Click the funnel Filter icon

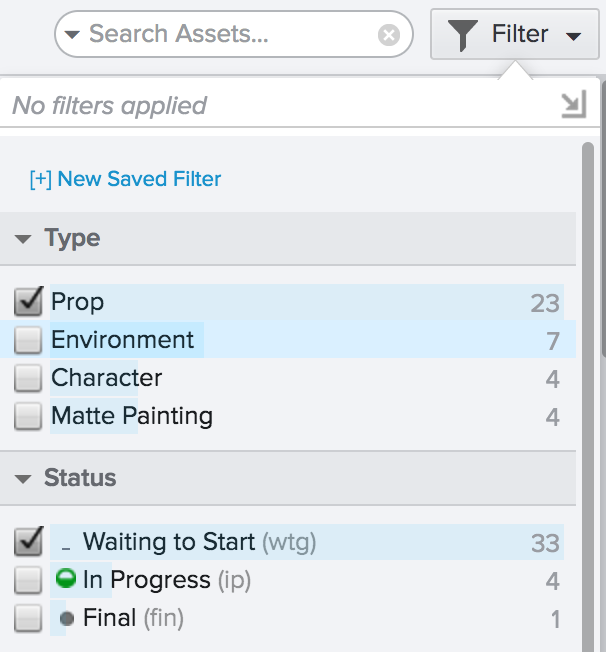[463, 35]
